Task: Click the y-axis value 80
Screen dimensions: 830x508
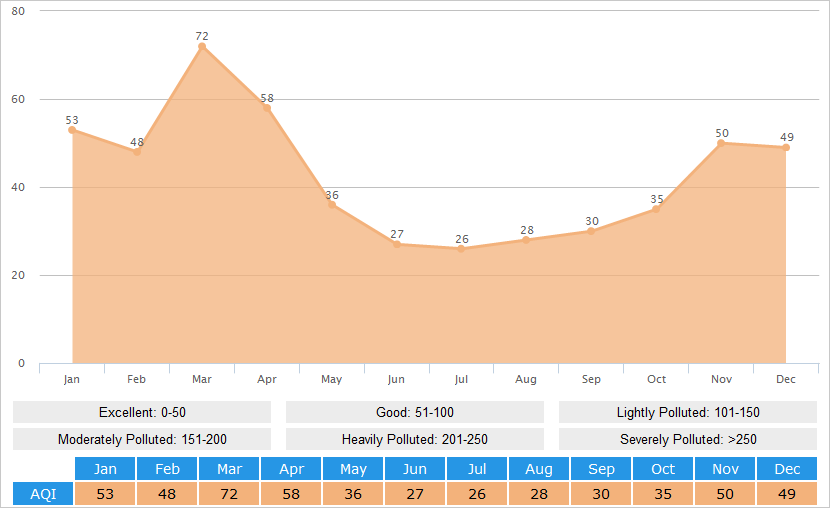Action: pos(18,11)
